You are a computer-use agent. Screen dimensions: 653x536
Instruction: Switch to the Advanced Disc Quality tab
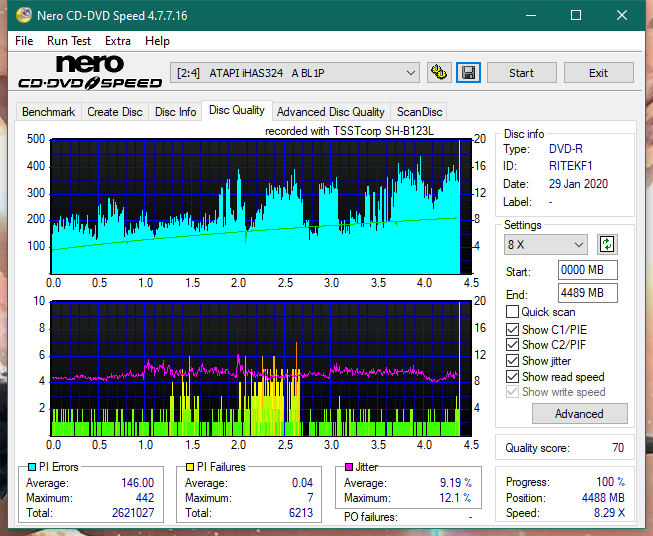coord(331,112)
